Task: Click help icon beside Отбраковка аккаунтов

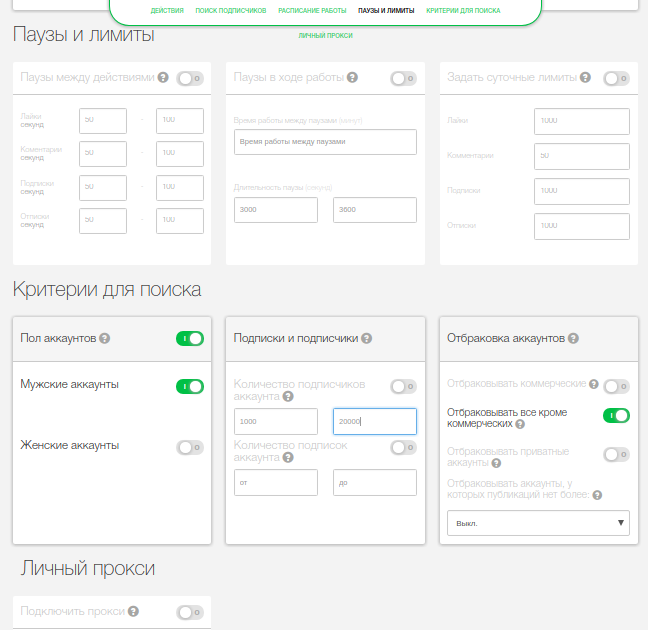Action: [573, 339]
